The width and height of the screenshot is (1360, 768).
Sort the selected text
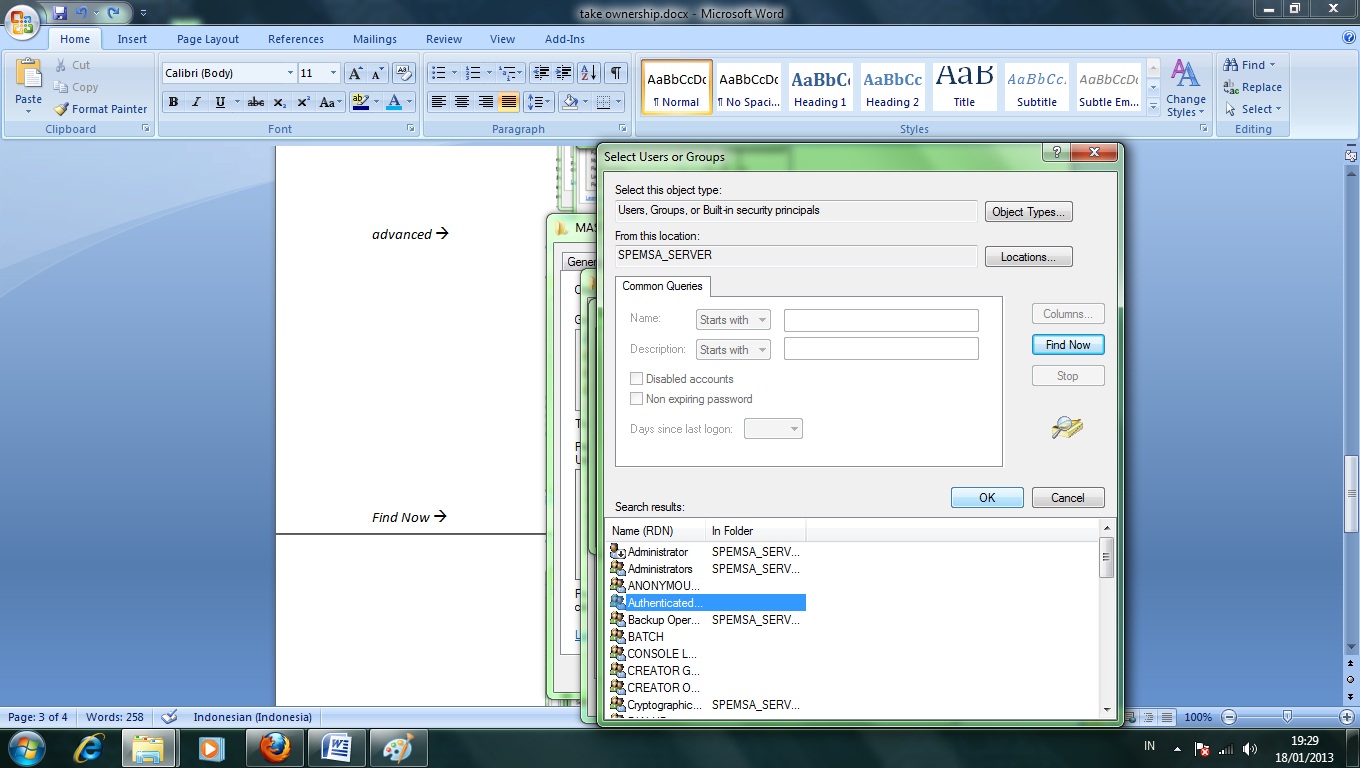pos(589,73)
